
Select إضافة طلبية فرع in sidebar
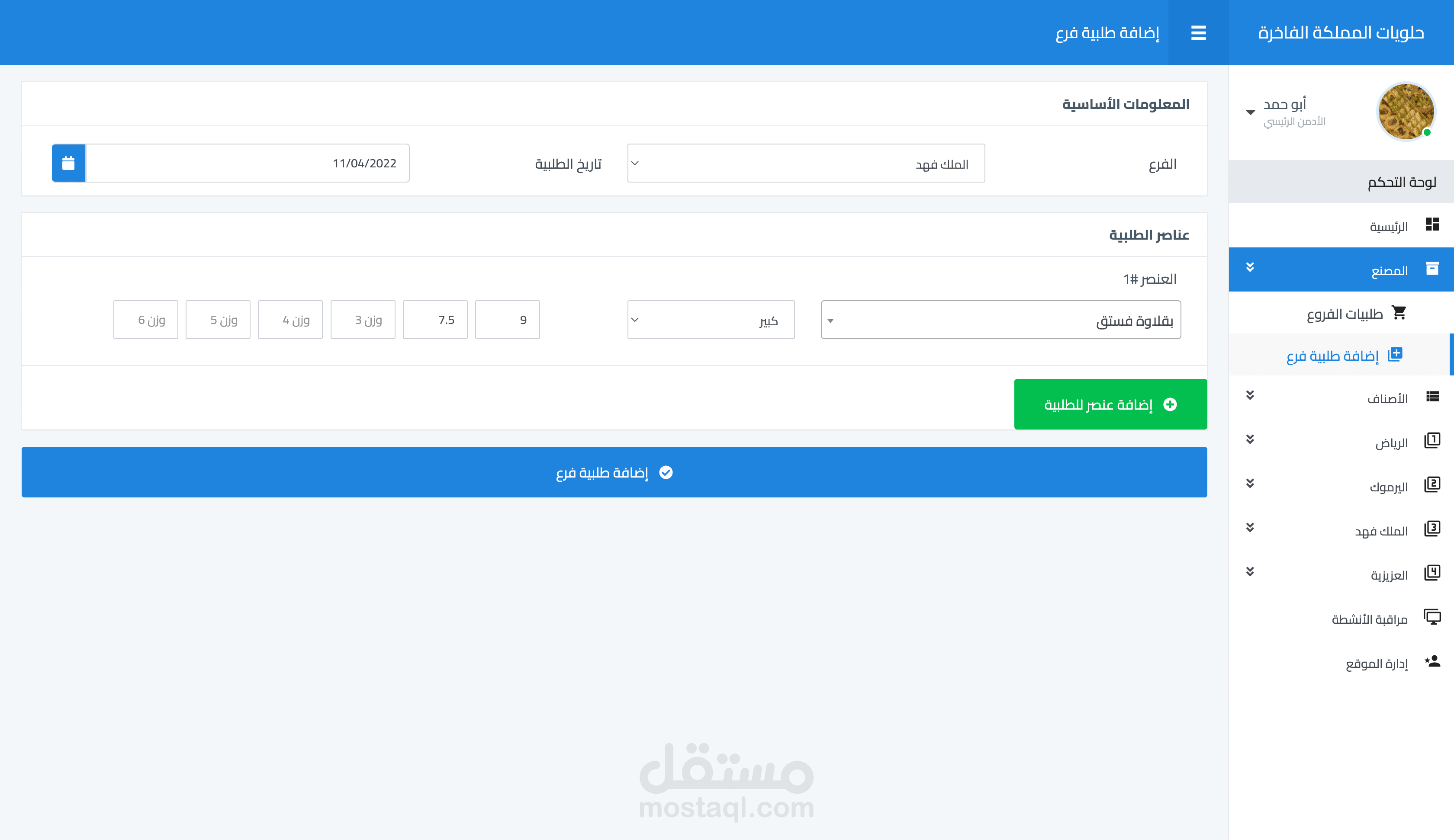pos(1333,356)
